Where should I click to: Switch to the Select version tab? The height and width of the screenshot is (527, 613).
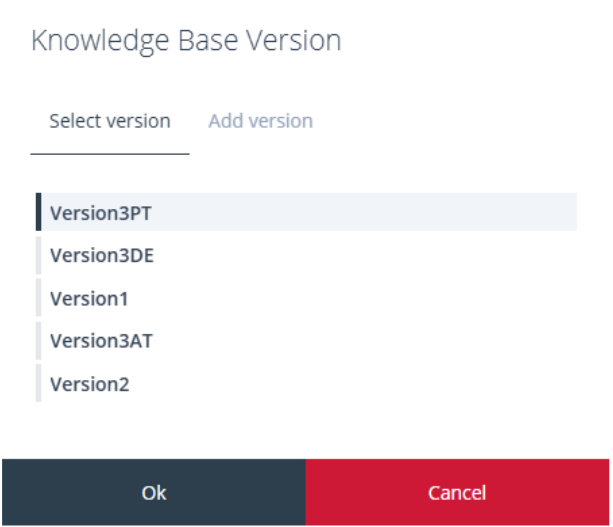(110, 121)
